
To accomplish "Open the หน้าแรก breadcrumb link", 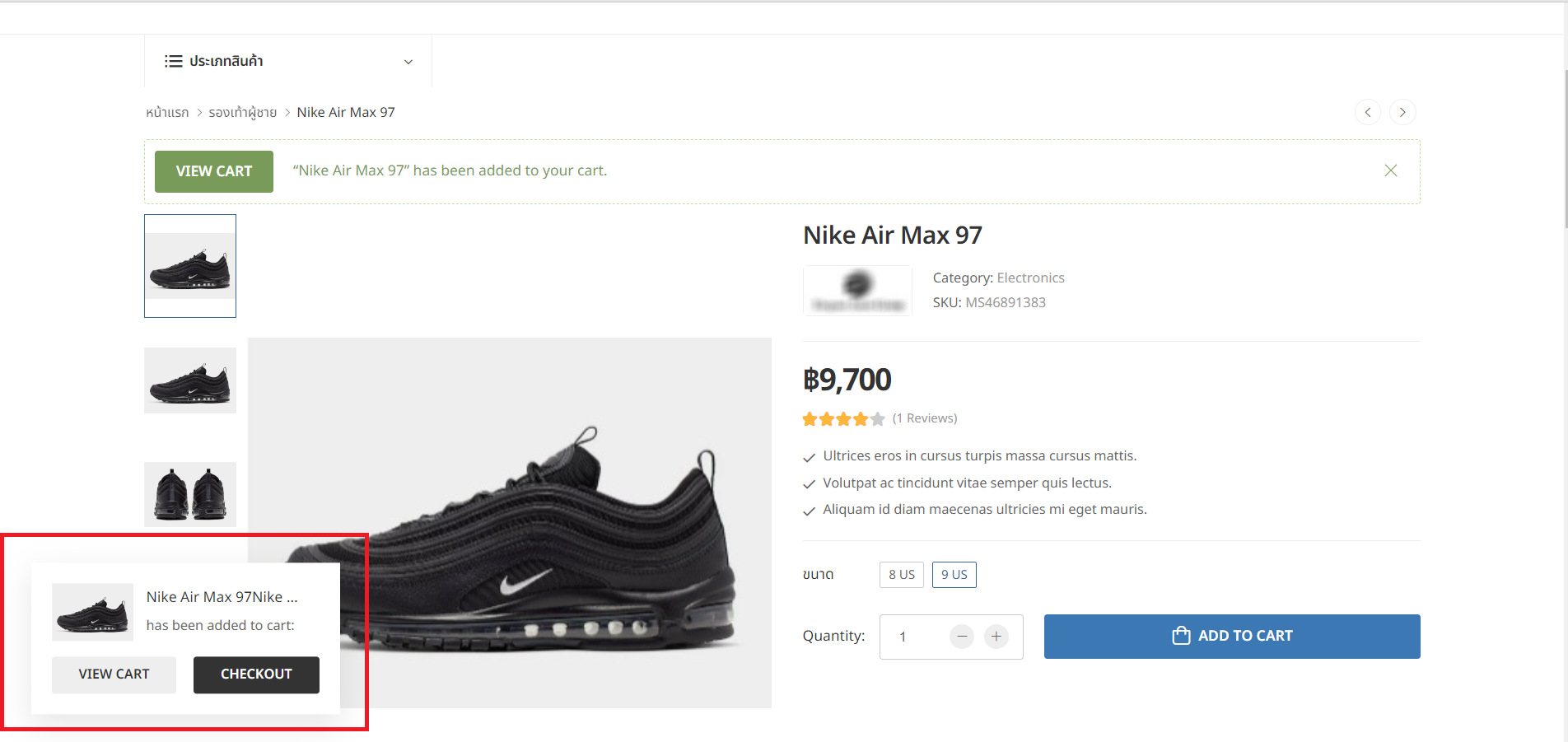I will [167, 112].
